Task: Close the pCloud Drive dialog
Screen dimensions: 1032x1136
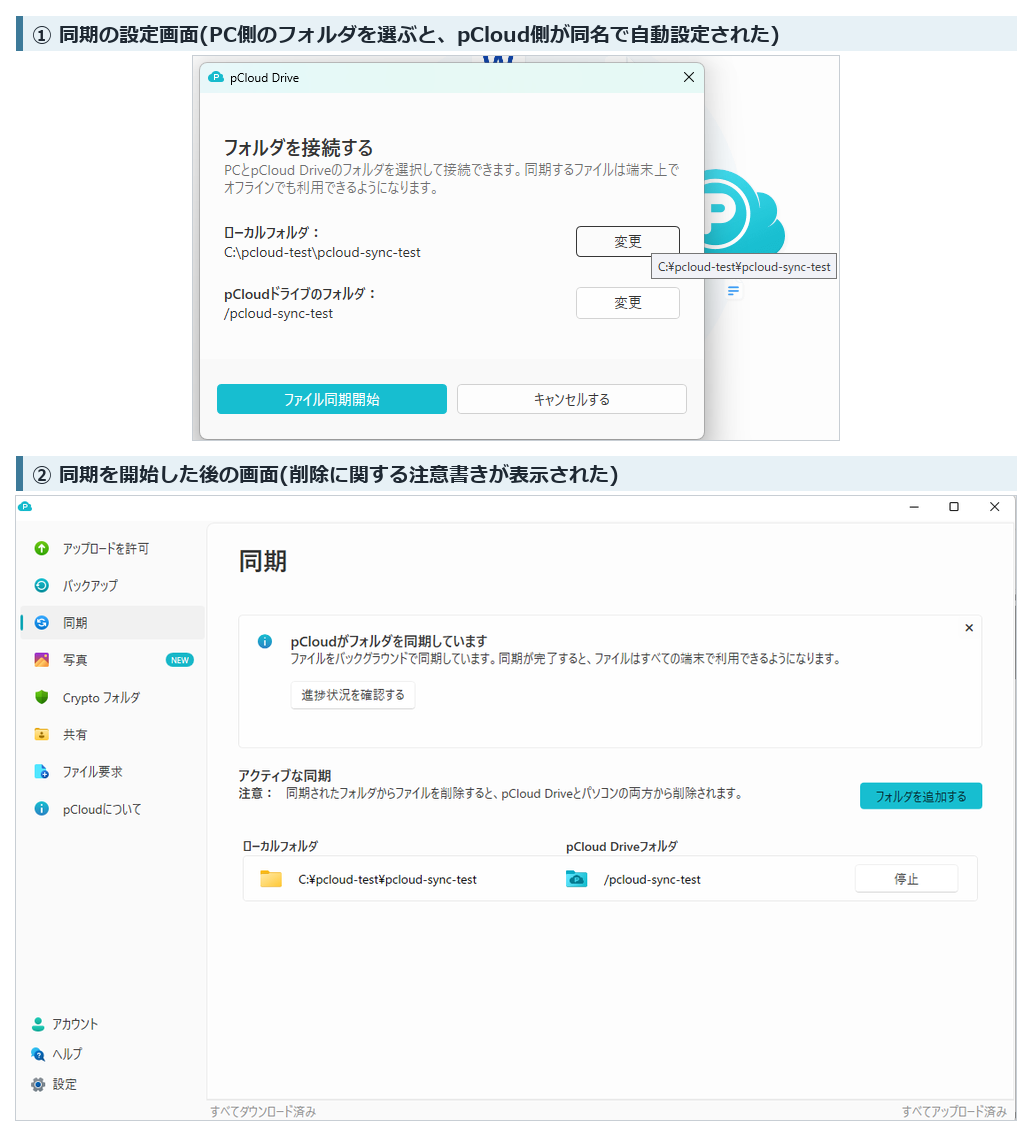Action: point(688,77)
